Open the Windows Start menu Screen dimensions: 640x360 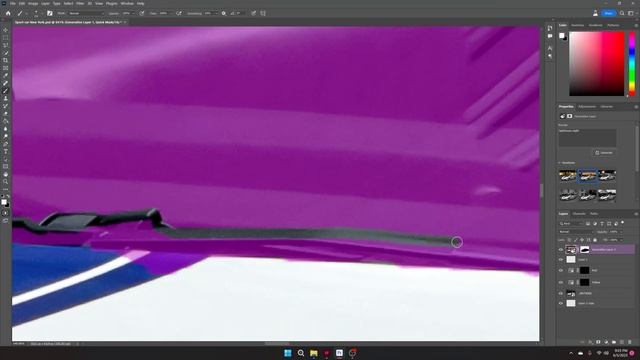tap(288, 353)
